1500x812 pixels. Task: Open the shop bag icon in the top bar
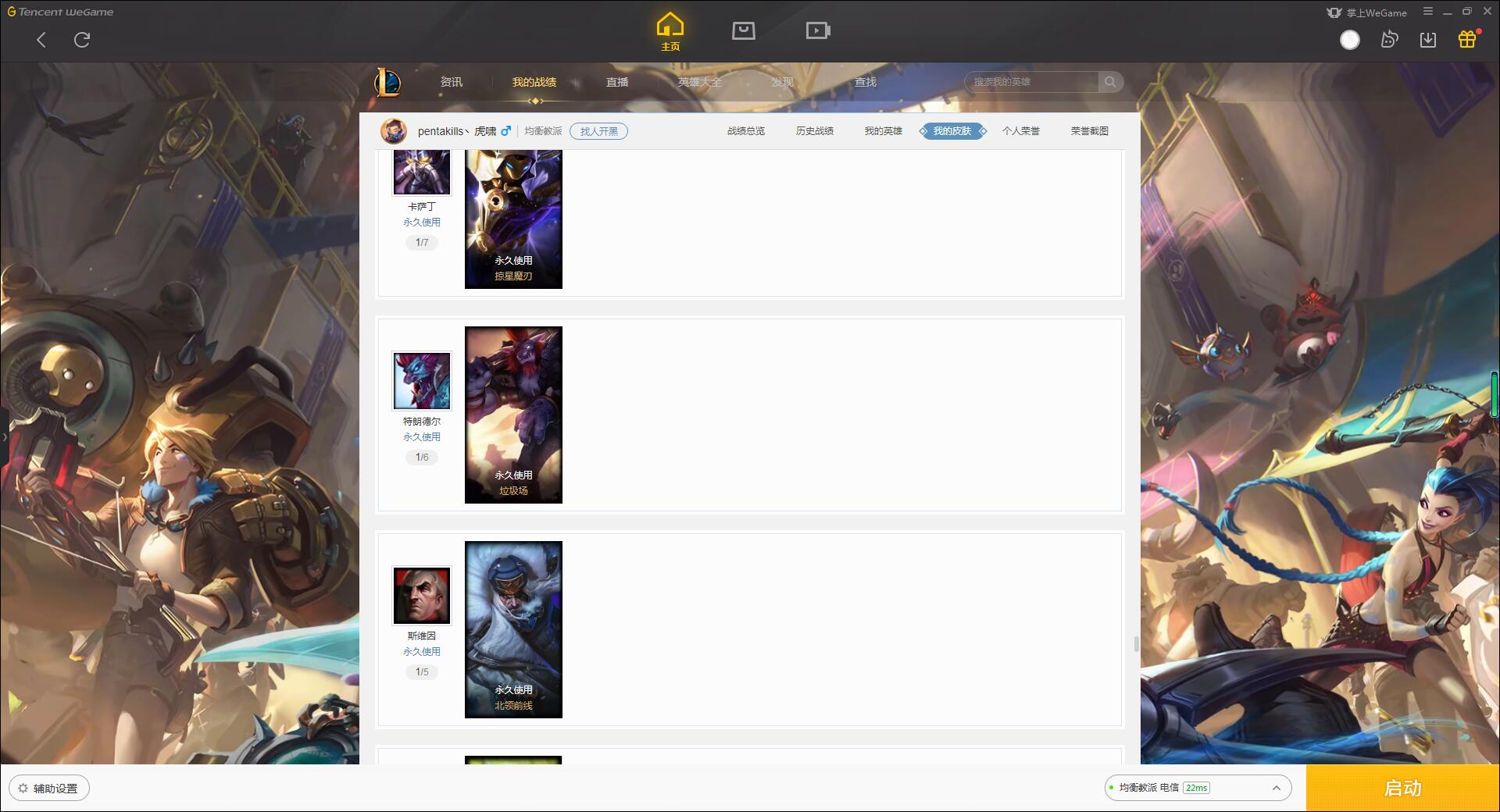point(743,30)
